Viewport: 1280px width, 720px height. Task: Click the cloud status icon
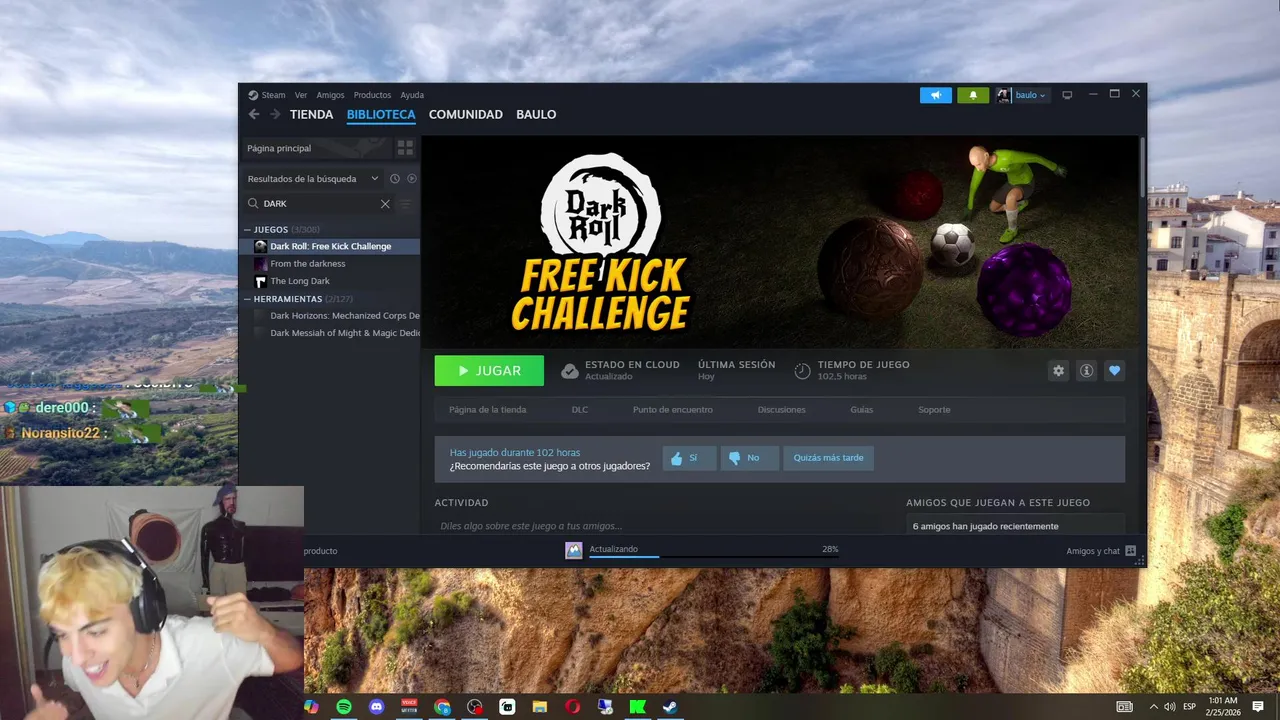tap(570, 371)
